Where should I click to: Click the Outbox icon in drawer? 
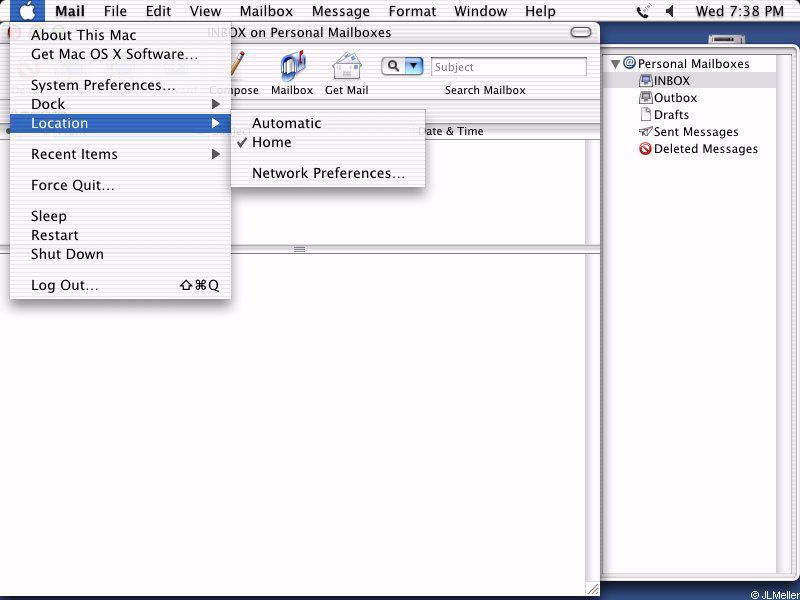point(646,97)
